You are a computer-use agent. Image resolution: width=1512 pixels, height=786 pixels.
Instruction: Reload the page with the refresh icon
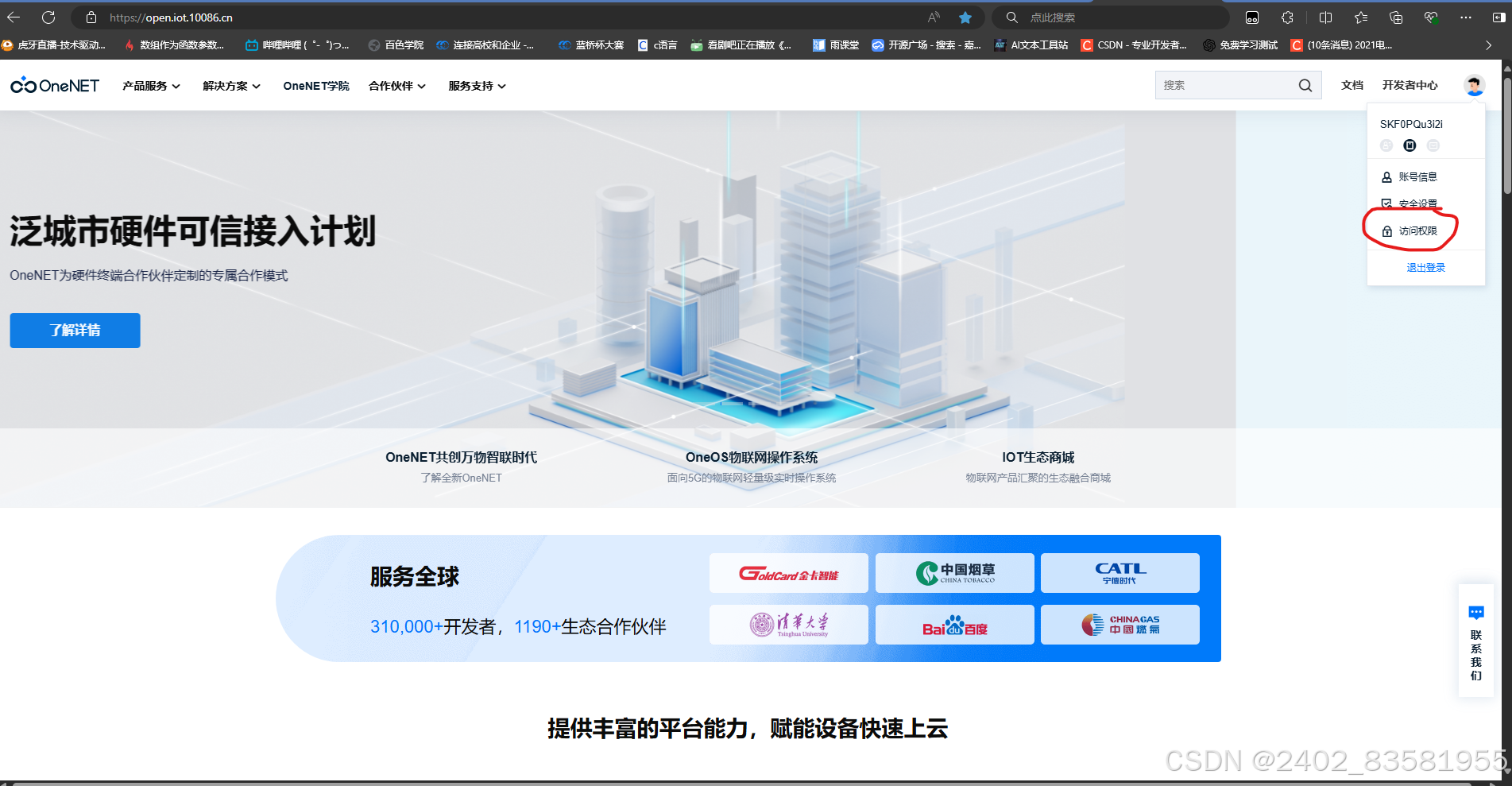pyautogui.click(x=48, y=17)
